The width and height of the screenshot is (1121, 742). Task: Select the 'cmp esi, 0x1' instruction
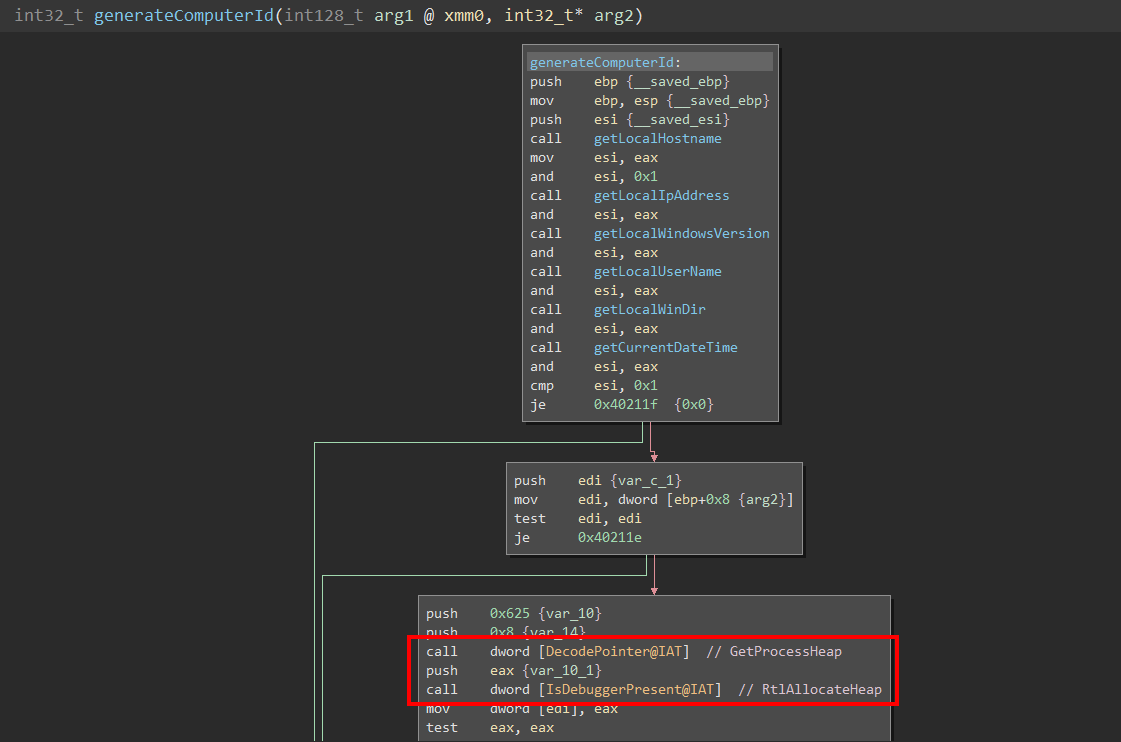[593, 385]
